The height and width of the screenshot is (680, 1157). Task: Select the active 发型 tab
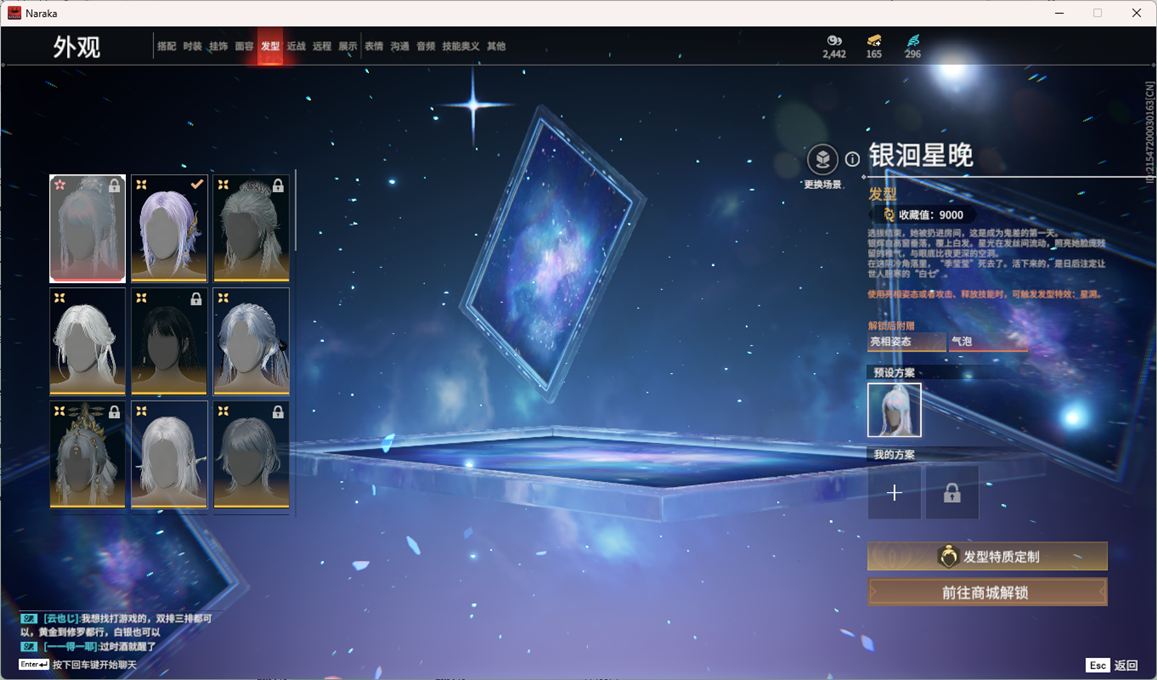[x=270, y=46]
